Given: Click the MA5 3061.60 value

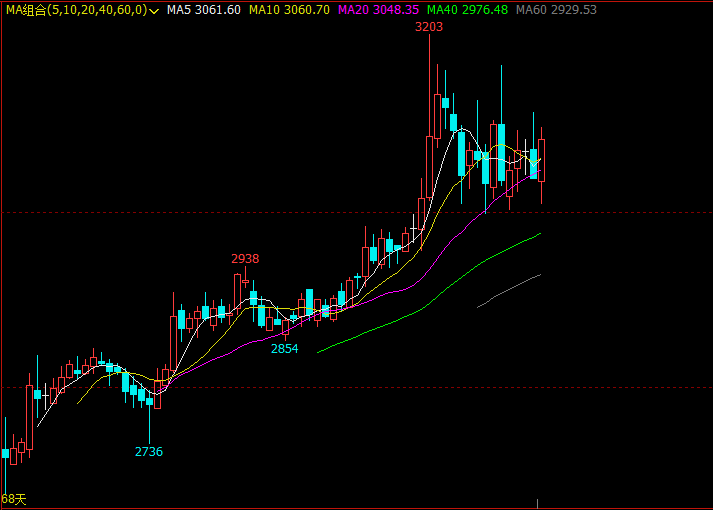Looking at the screenshot, I should point(204,10).
